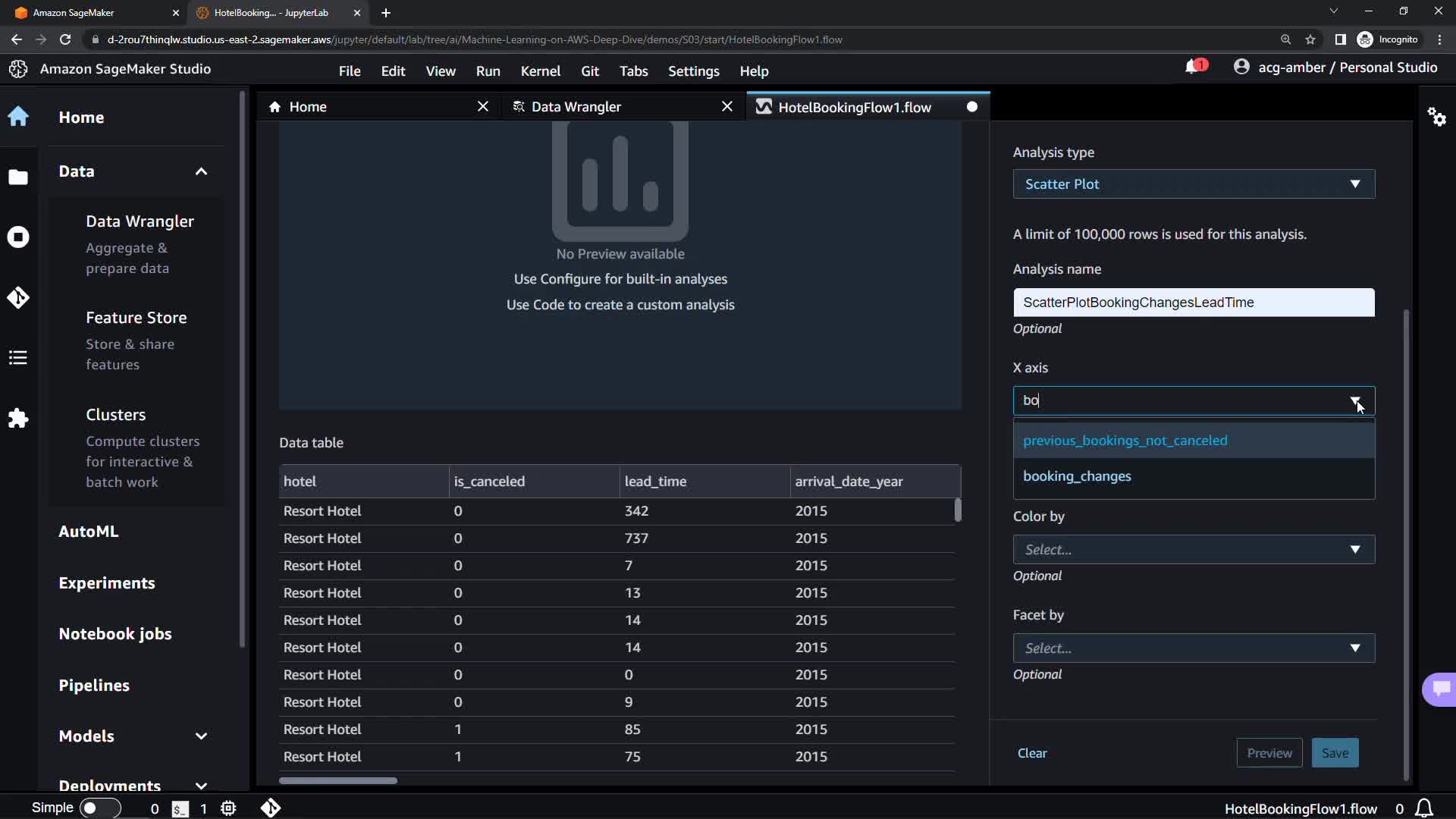Open running terminals and kernels icon
This screenshot has width=1456, height=819.
click(18, 237)
